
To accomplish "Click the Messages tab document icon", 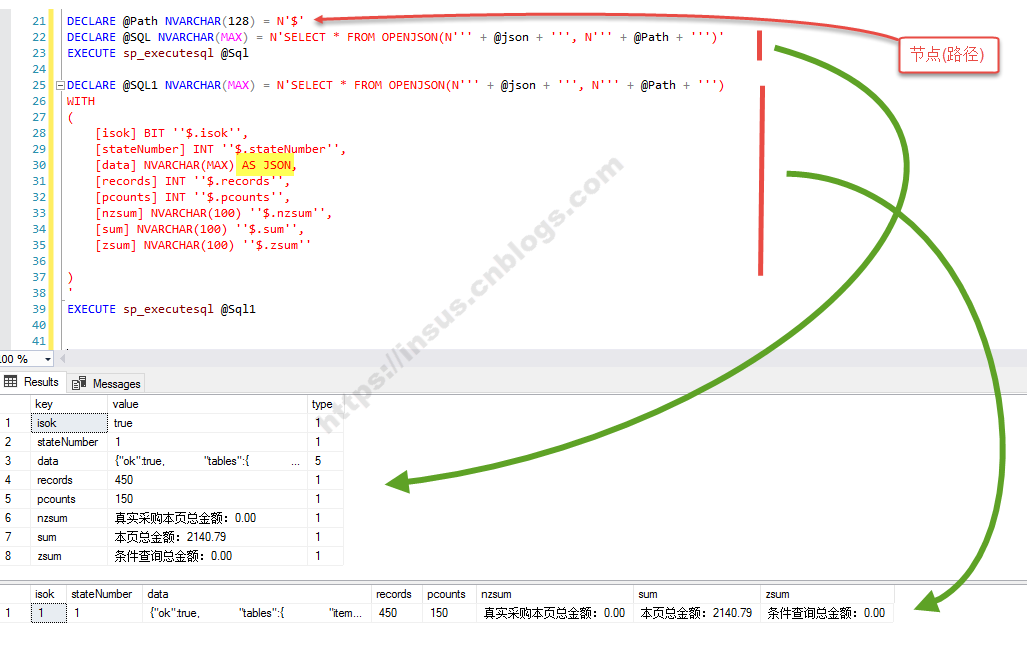I will pyautogui.click(x=79, y=383).
